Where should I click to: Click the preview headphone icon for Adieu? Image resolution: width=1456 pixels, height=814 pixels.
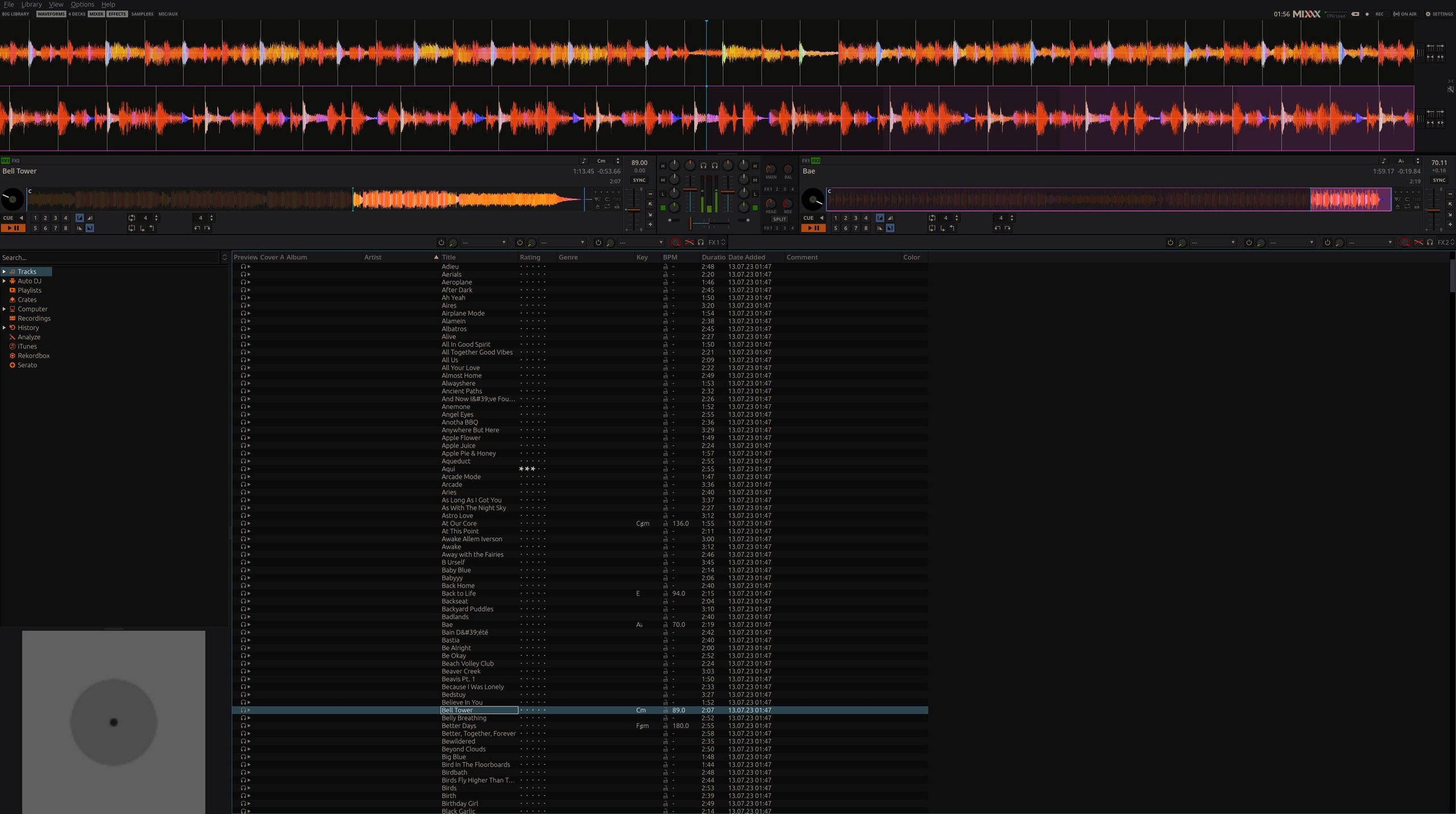pyautogui.click(x=244, y=266)
